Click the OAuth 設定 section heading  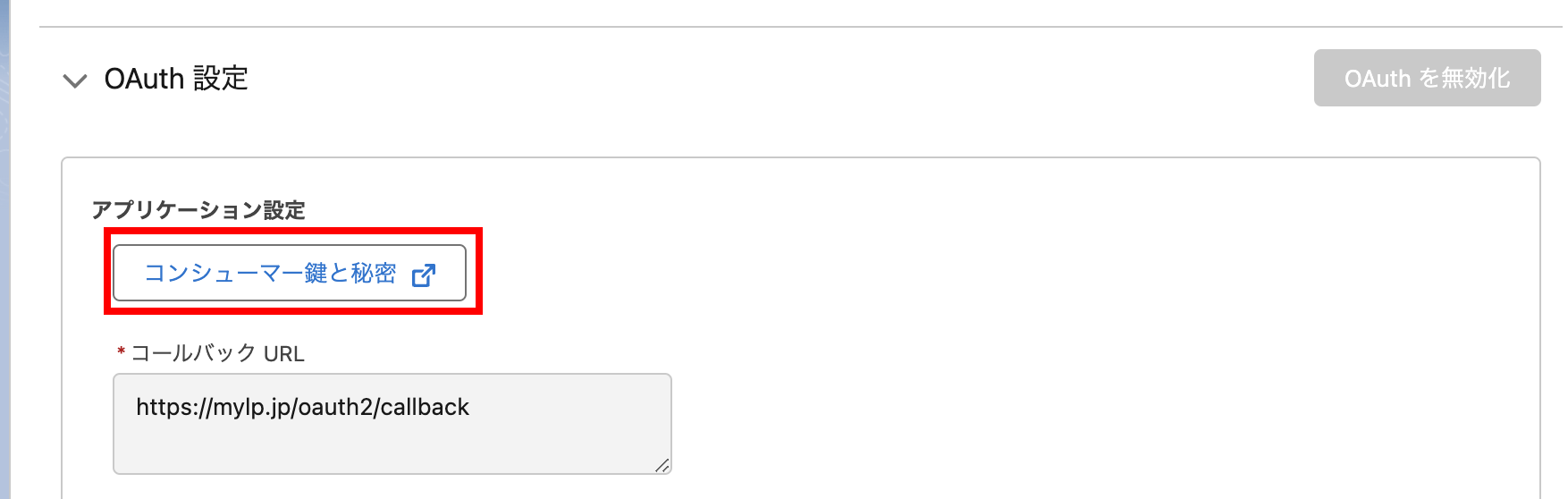176,79
